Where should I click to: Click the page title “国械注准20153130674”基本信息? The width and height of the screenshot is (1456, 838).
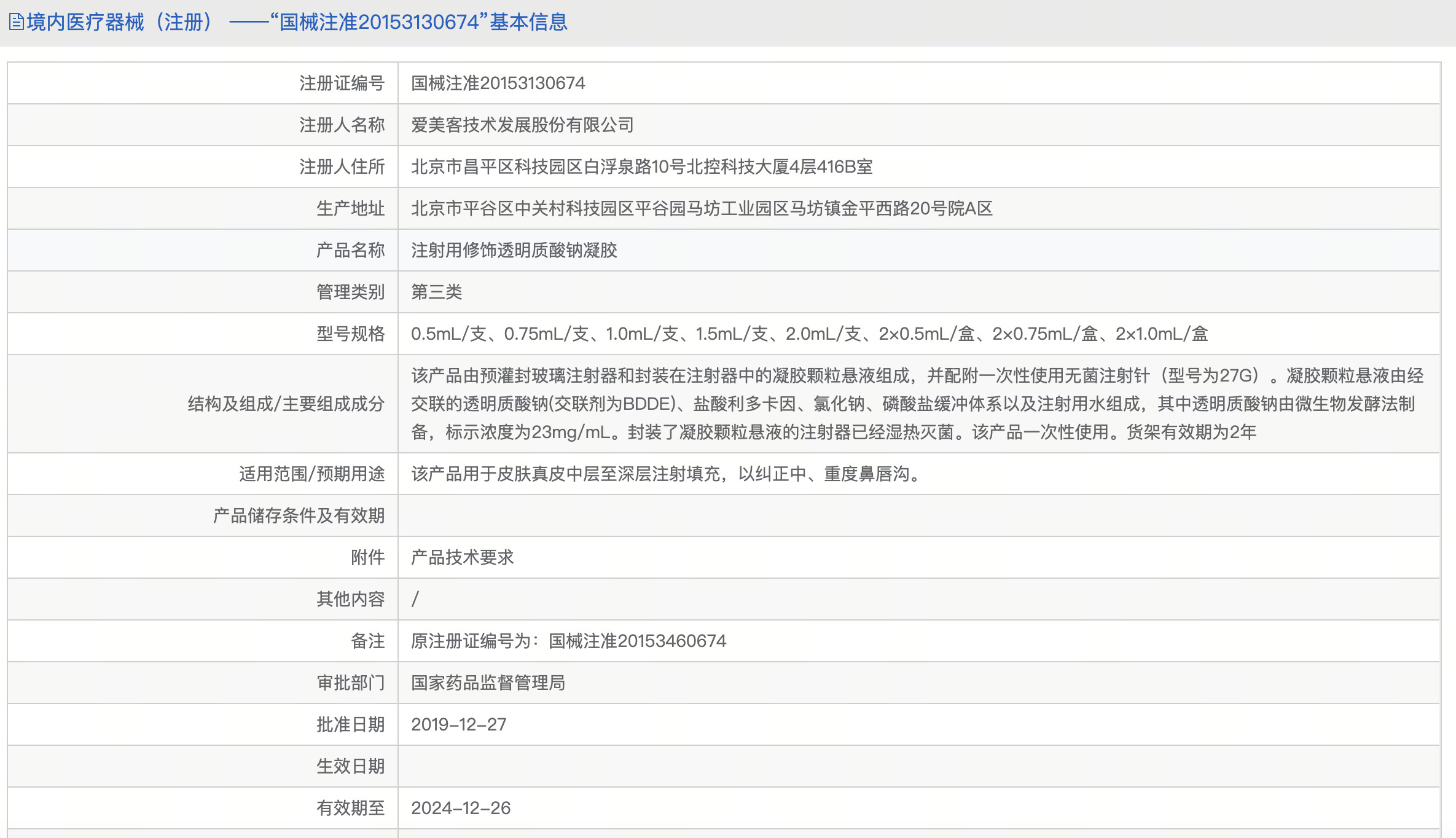(x=419, y=22)
